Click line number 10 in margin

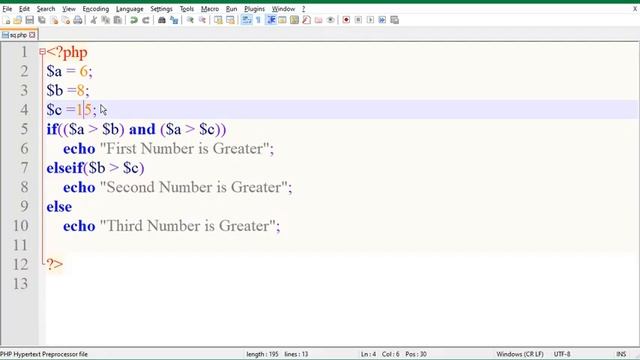click(x=20, y=226)
